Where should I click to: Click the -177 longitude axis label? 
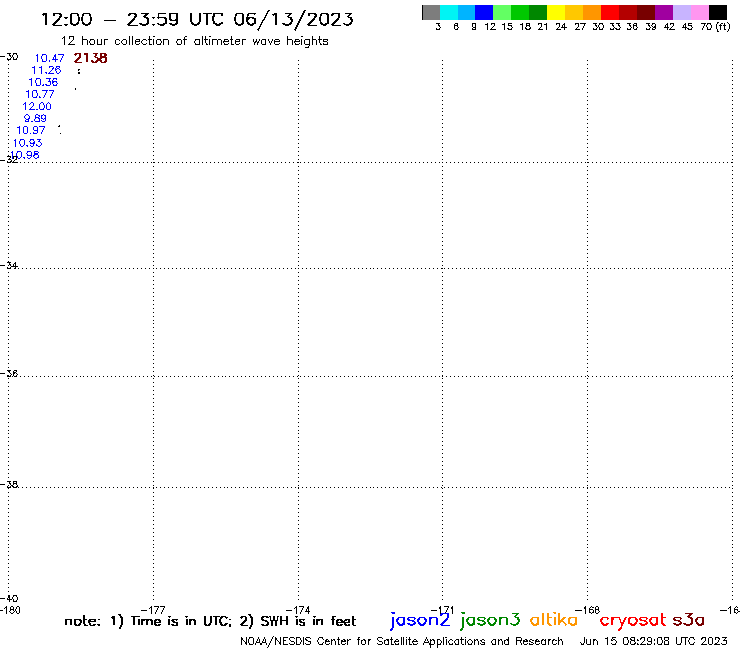pyautogui.click(x=153, y=610)
